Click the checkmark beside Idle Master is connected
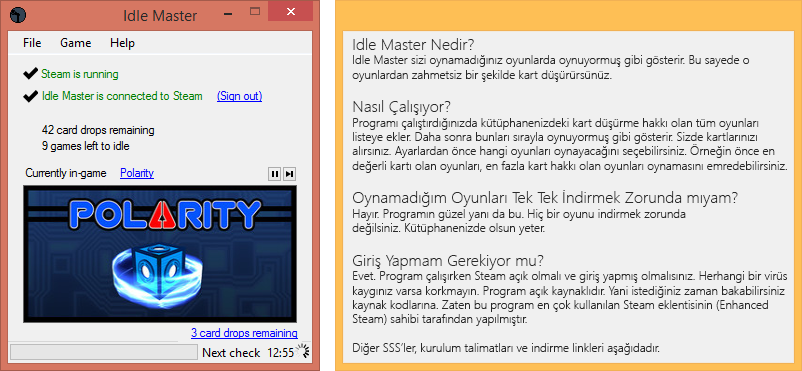 click(x=31, y=96)
